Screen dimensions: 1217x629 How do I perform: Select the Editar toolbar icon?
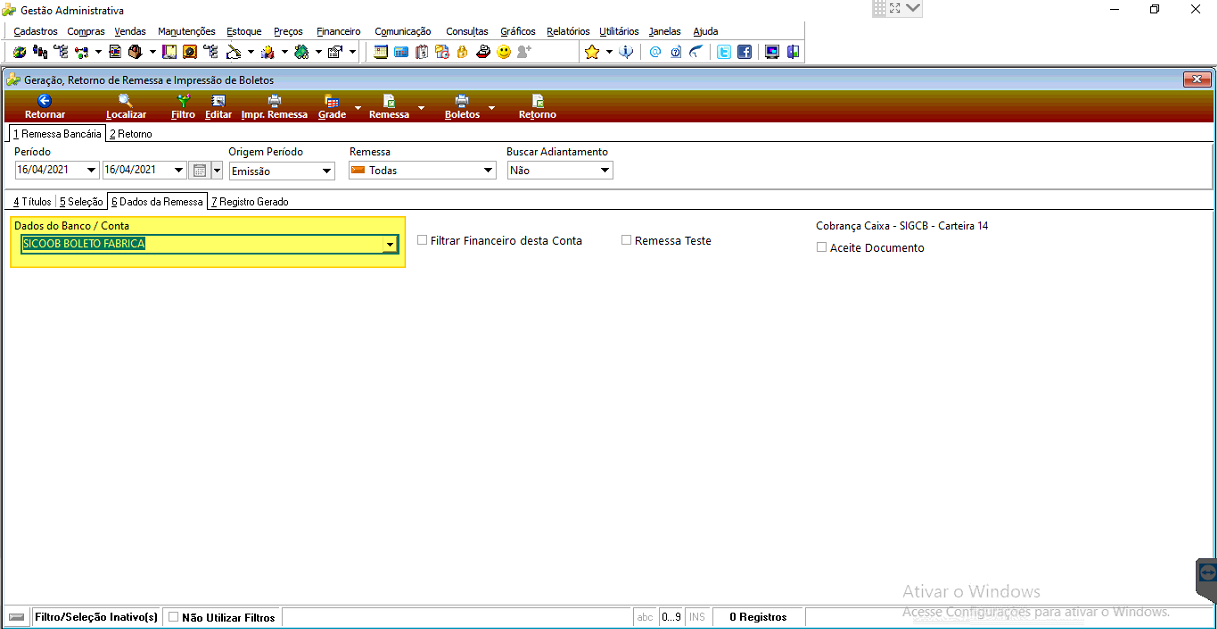point(218,100)
